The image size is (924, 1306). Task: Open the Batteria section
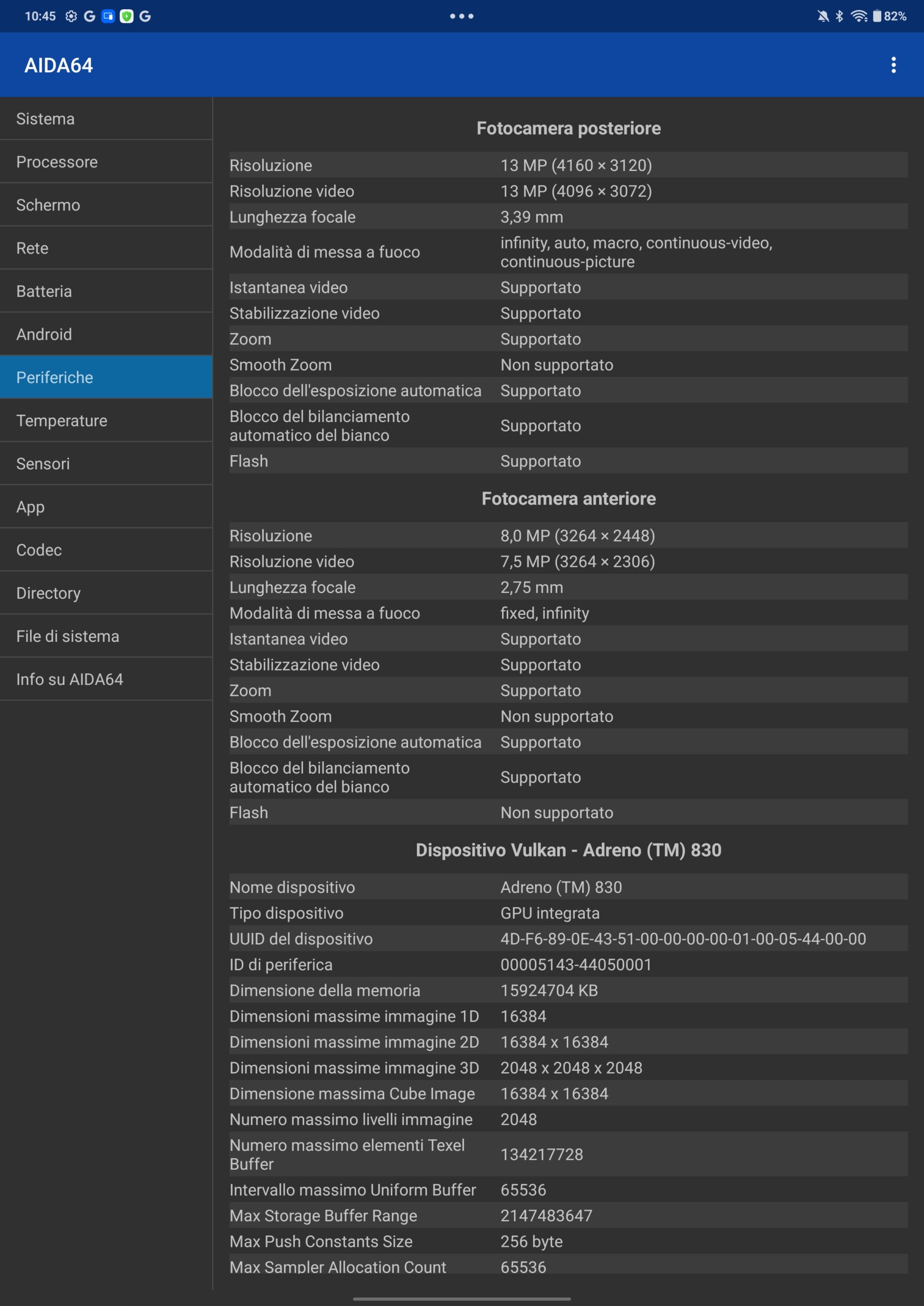pyautogui.click(x=106, y=291)
